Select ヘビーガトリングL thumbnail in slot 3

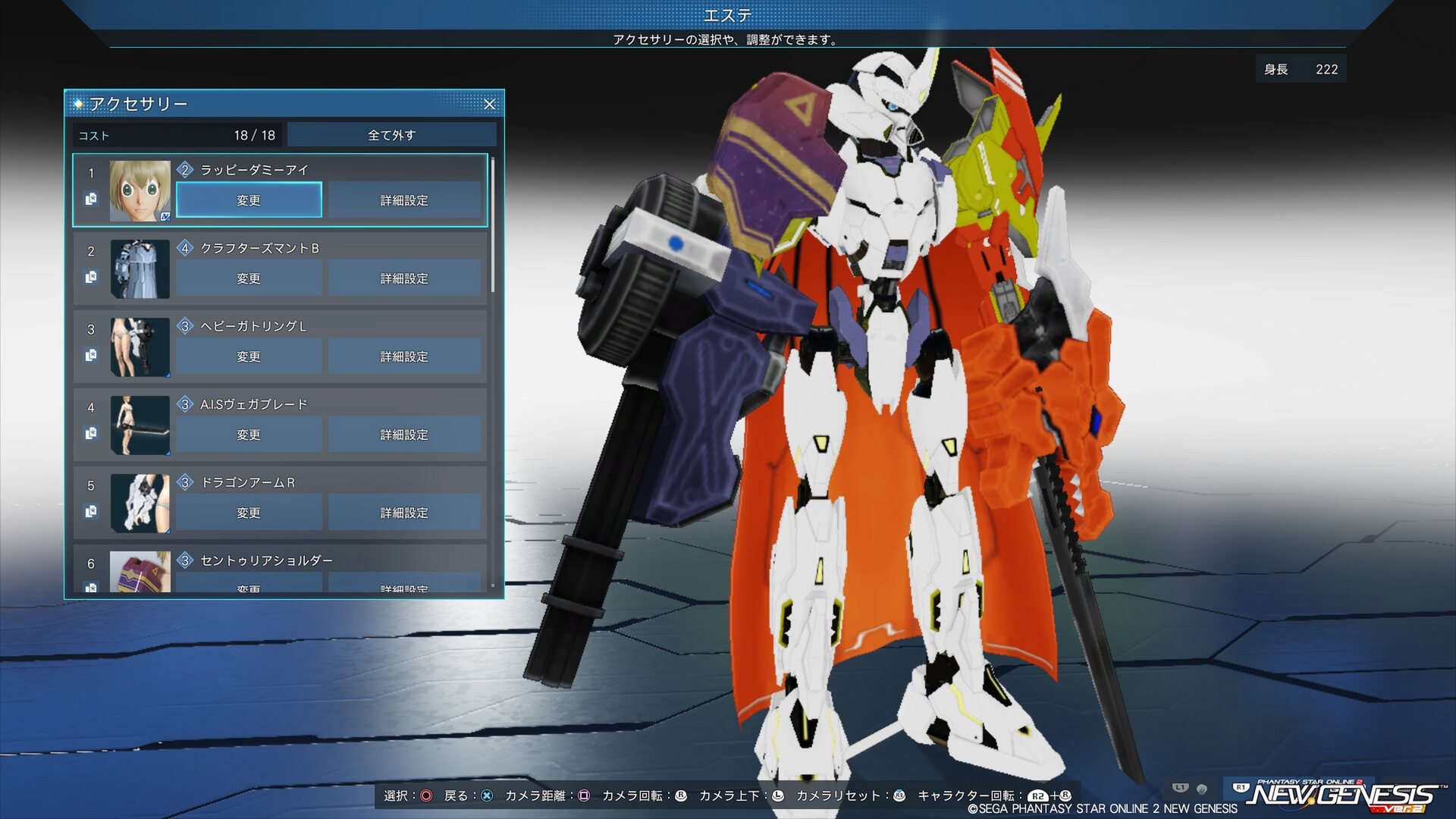(x=140, y=347)
